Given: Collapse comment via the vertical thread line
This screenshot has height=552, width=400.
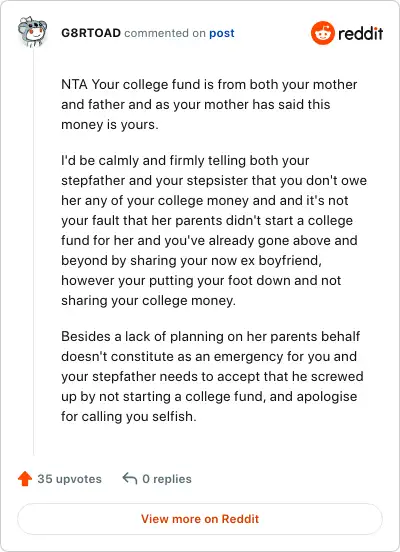Looking at the screenshot, I should pos(33,252).
